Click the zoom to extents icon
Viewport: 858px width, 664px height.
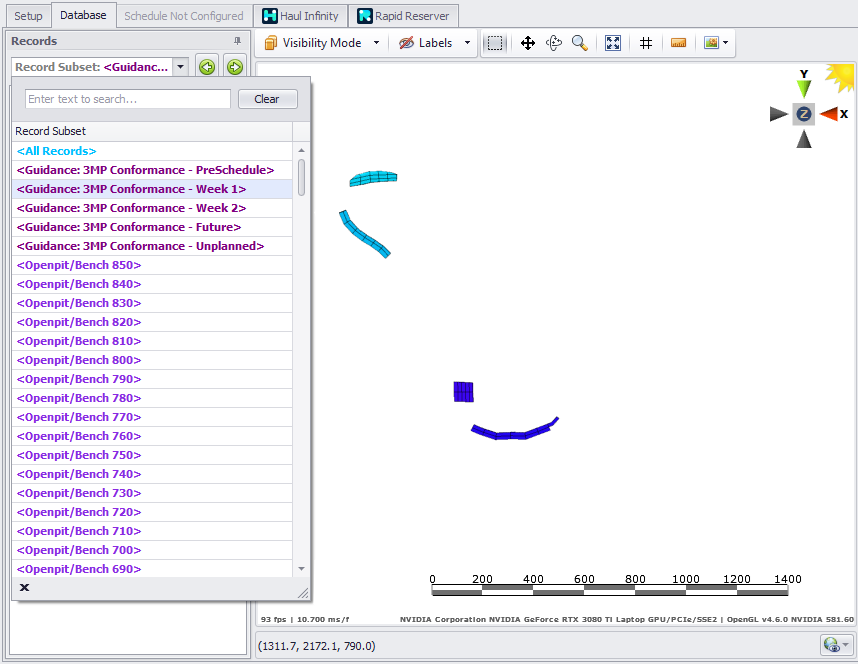[x=613, y=43]
